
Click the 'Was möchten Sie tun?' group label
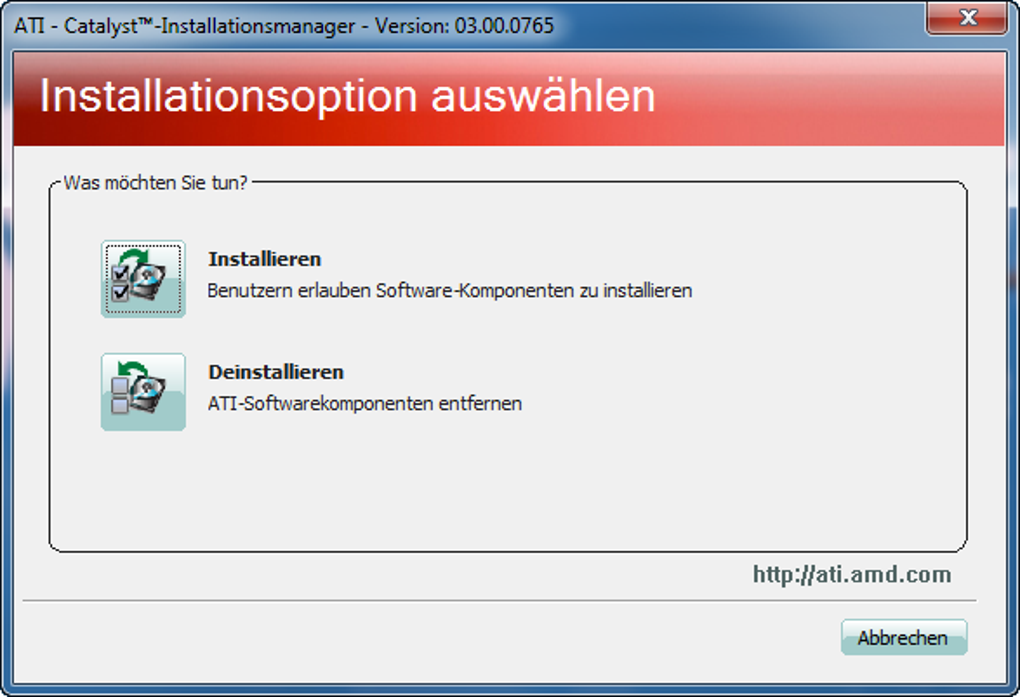pos(155,183)
